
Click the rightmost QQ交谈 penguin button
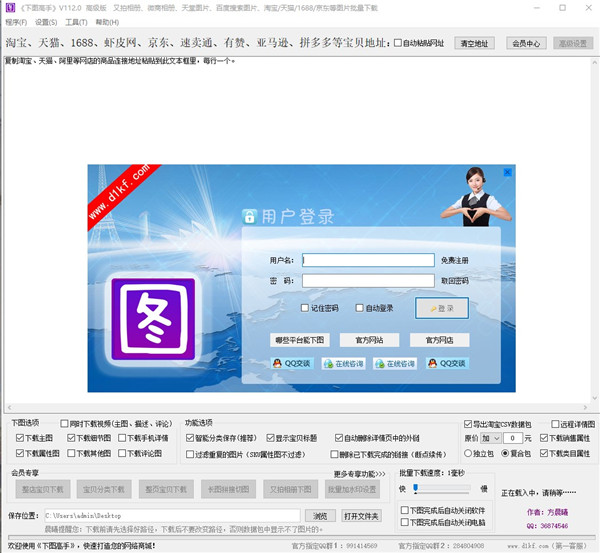pyautogui.click(x=447, y=363)
